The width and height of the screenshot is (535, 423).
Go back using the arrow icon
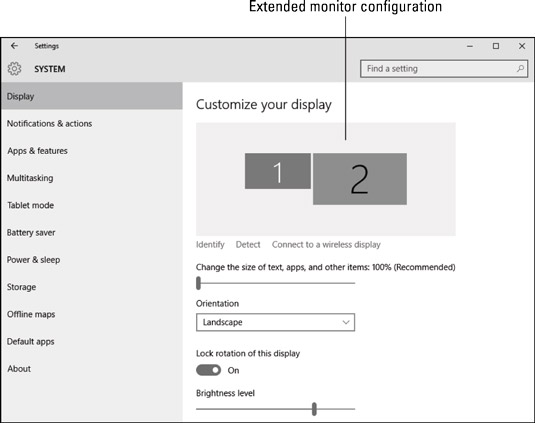(x=14, y=46)
